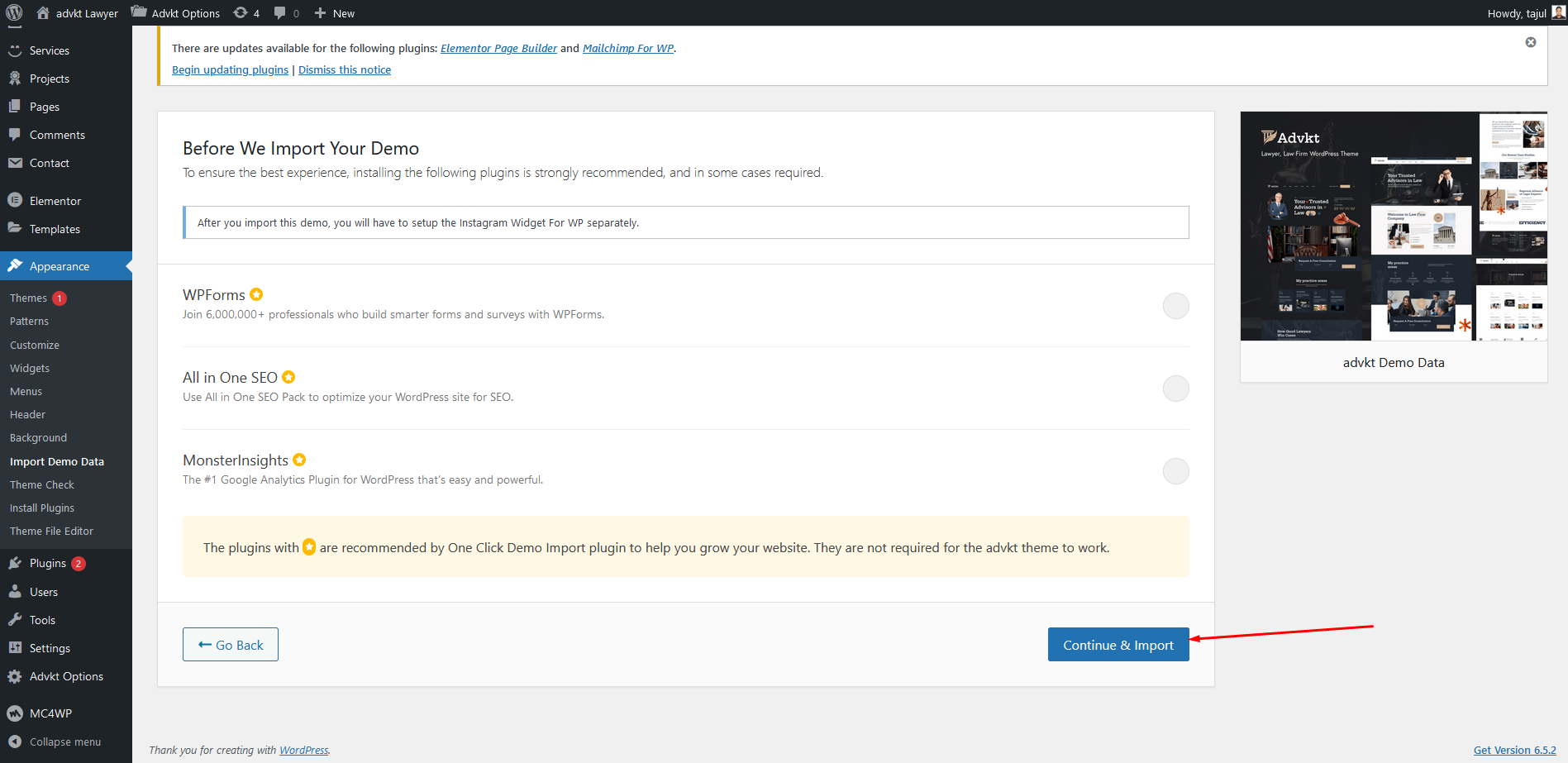Click the Begin updating plugins link
Image resolution: width=1568 pixels, height=763 pixels.
coord(230,70)
